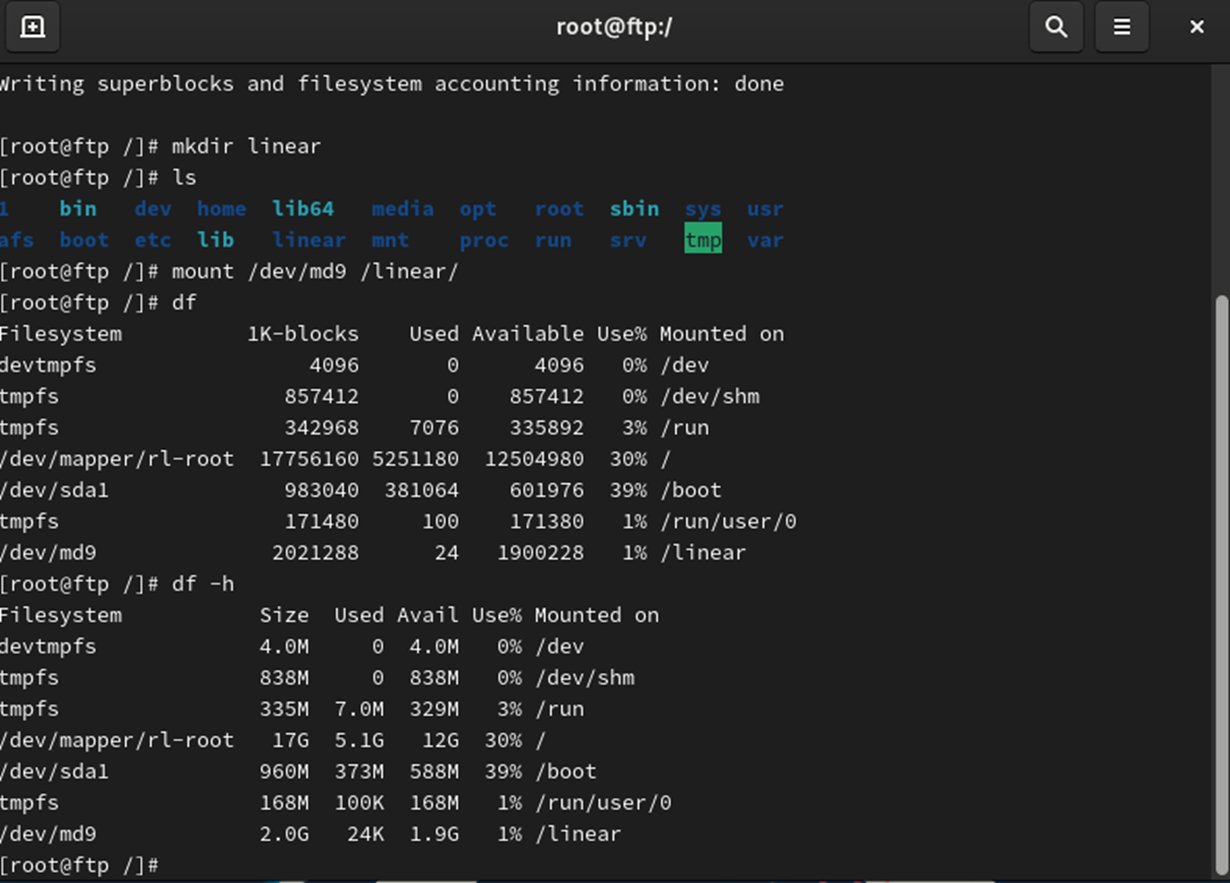Click the /linear mount in df -h output
1230x883 pixels.
click(x=578, y=834)
